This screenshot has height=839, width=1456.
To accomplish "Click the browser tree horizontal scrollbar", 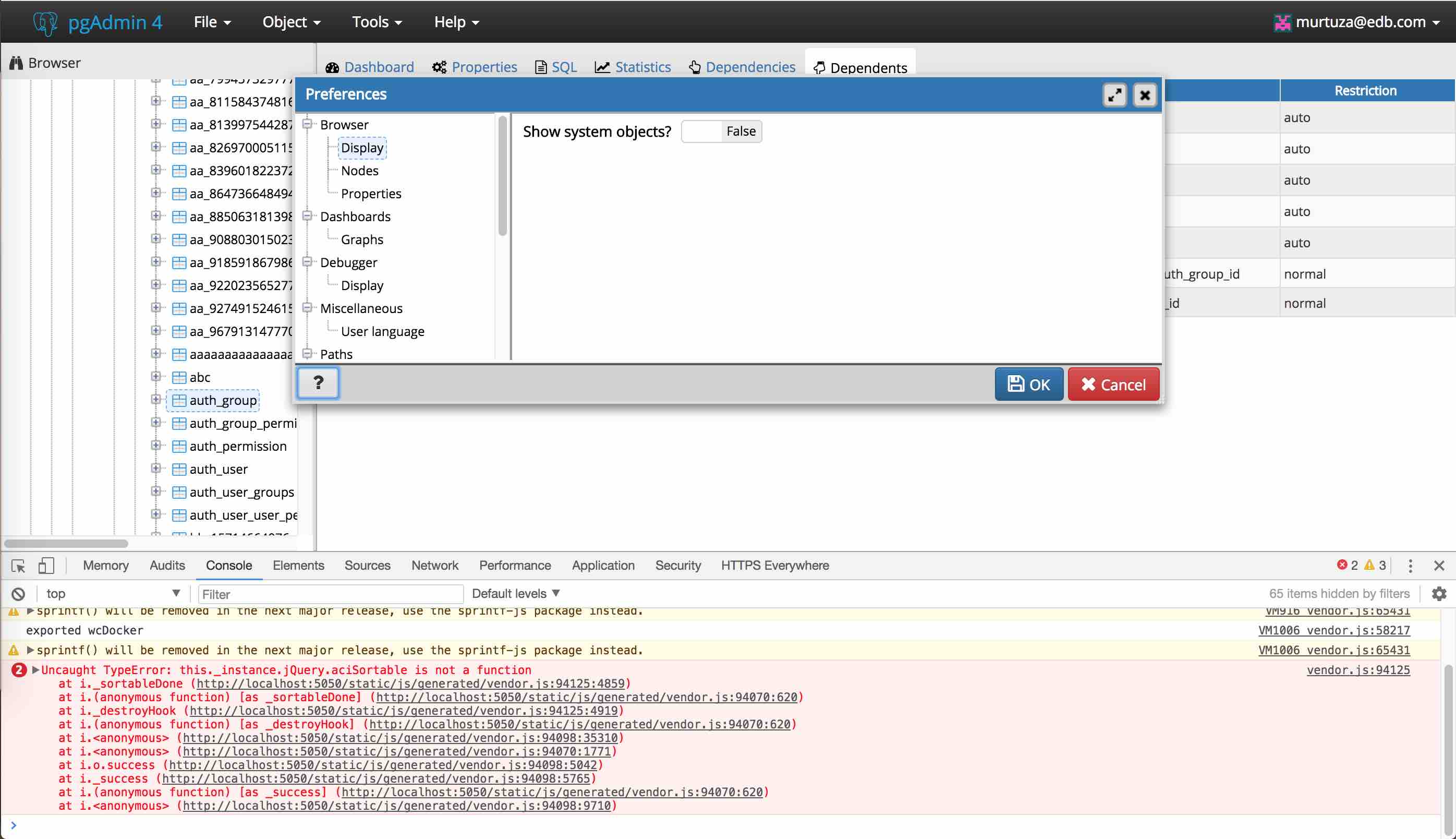I will (66, 543).
